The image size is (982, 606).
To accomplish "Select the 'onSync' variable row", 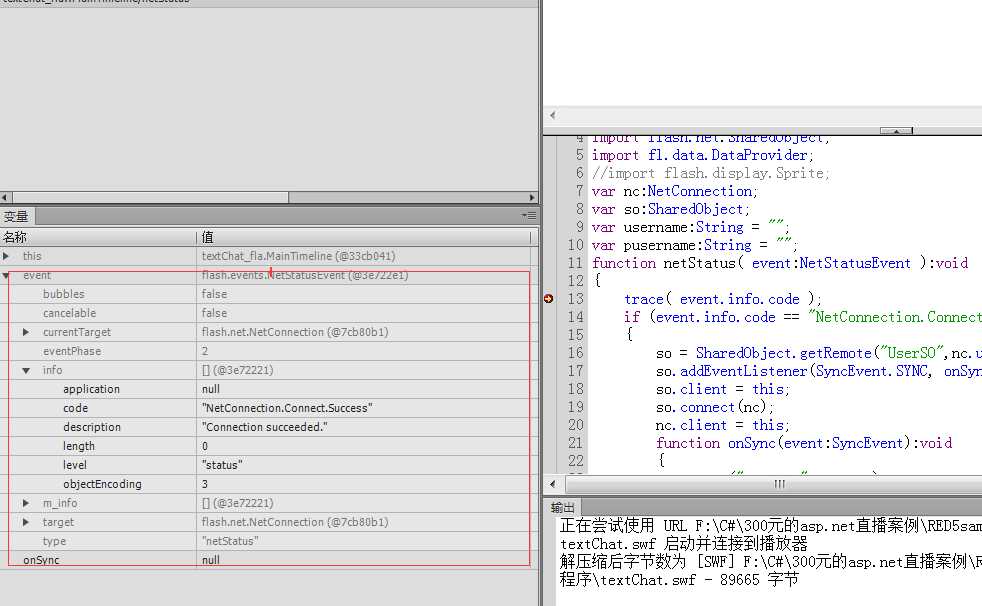I will pyautogui.click(x=269, y=560).
